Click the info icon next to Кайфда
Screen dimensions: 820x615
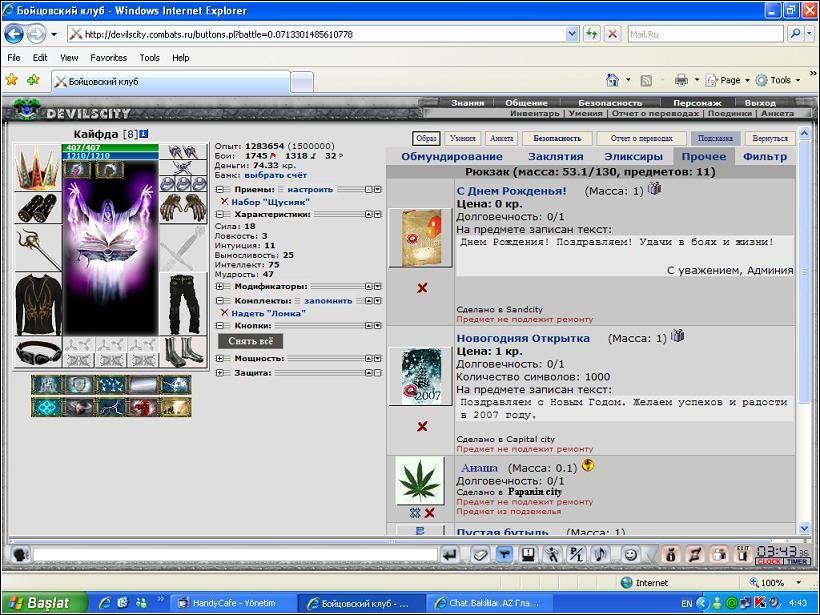[x=144, y=134]
